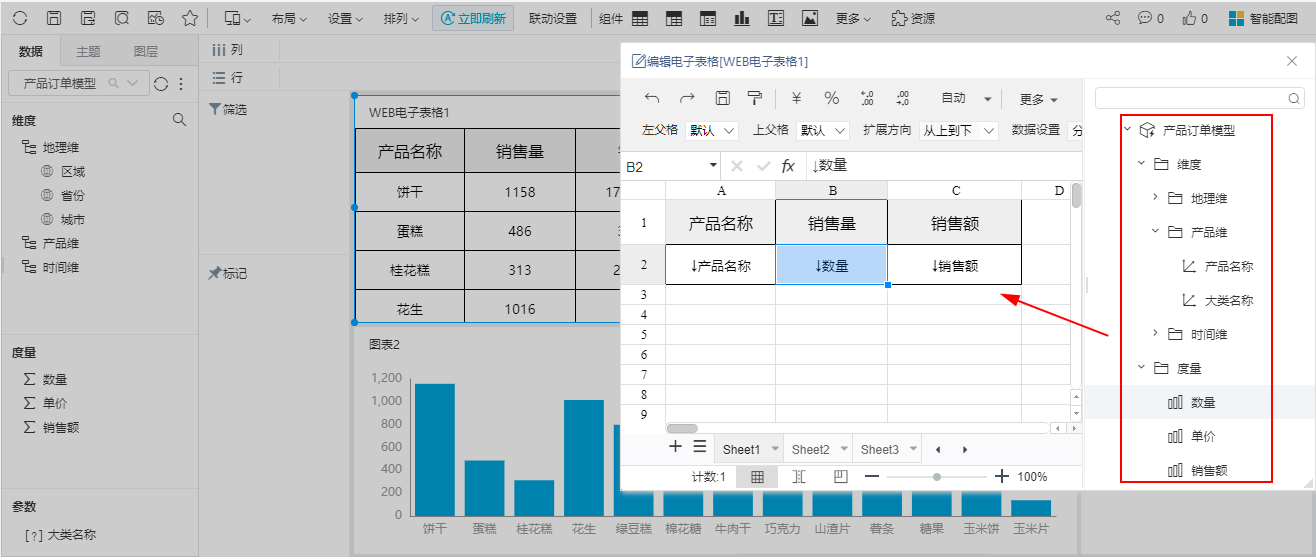This screenshot has height=557, width=1316.
Task: Expand the 地理维 folder in right tree
Action: (1156, 198)
